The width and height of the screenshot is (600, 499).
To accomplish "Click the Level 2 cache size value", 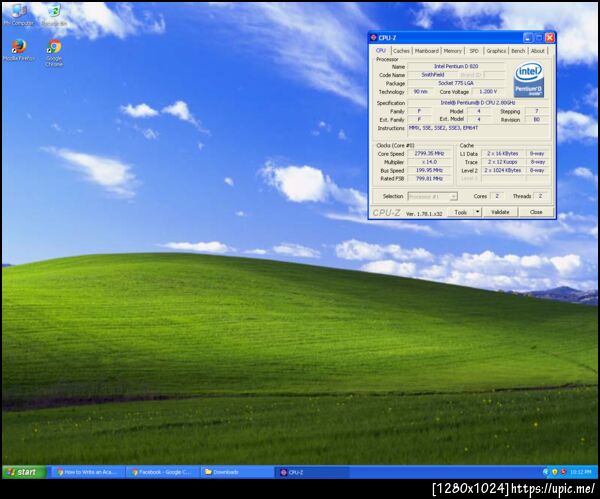I will click(x=502, y=170).
